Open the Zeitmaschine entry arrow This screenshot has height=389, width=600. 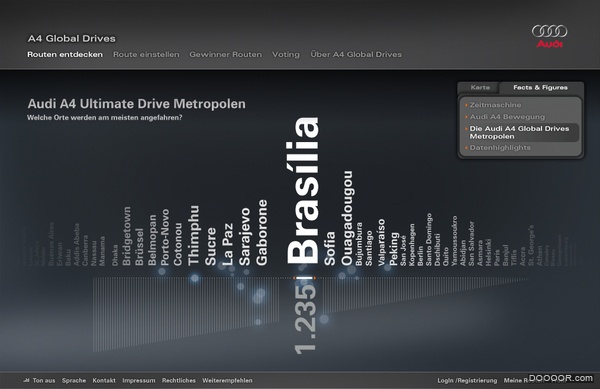466,105
